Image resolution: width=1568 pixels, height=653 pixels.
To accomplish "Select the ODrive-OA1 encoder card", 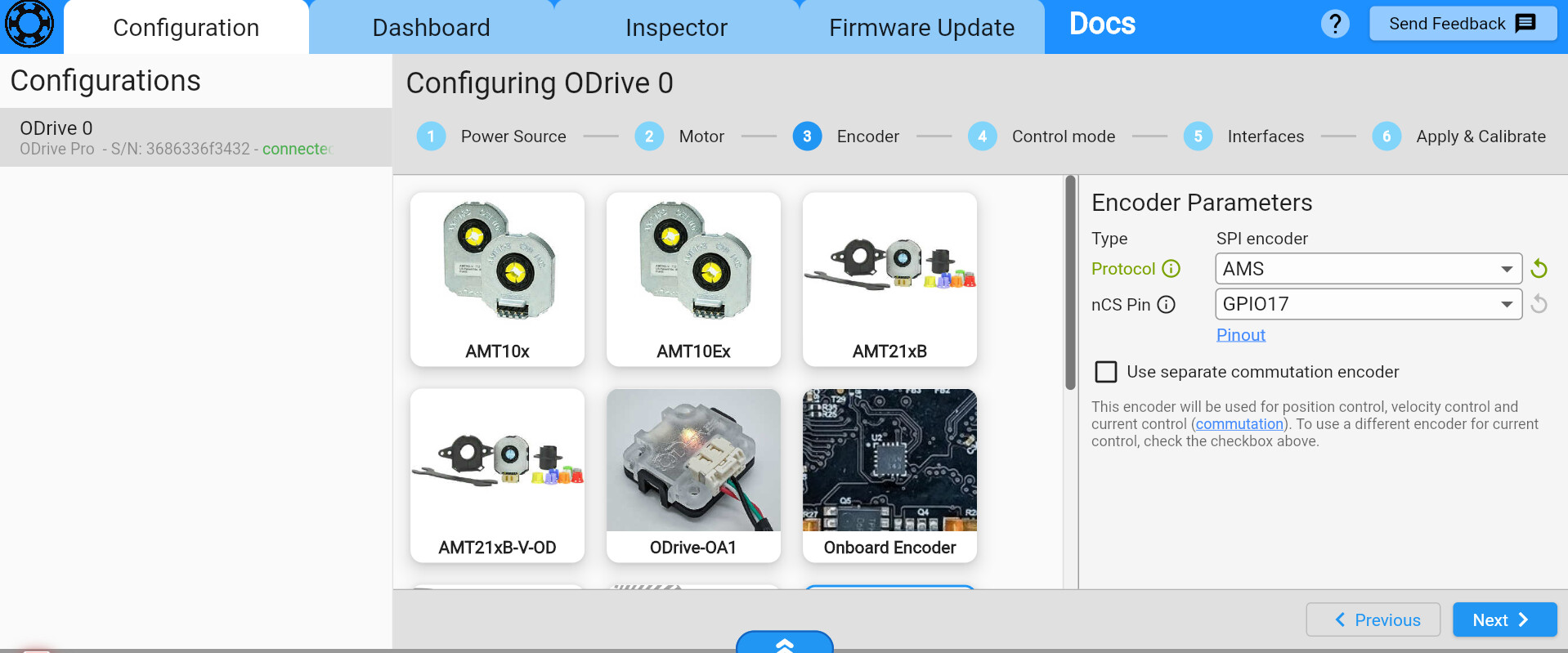I will 693,476.
